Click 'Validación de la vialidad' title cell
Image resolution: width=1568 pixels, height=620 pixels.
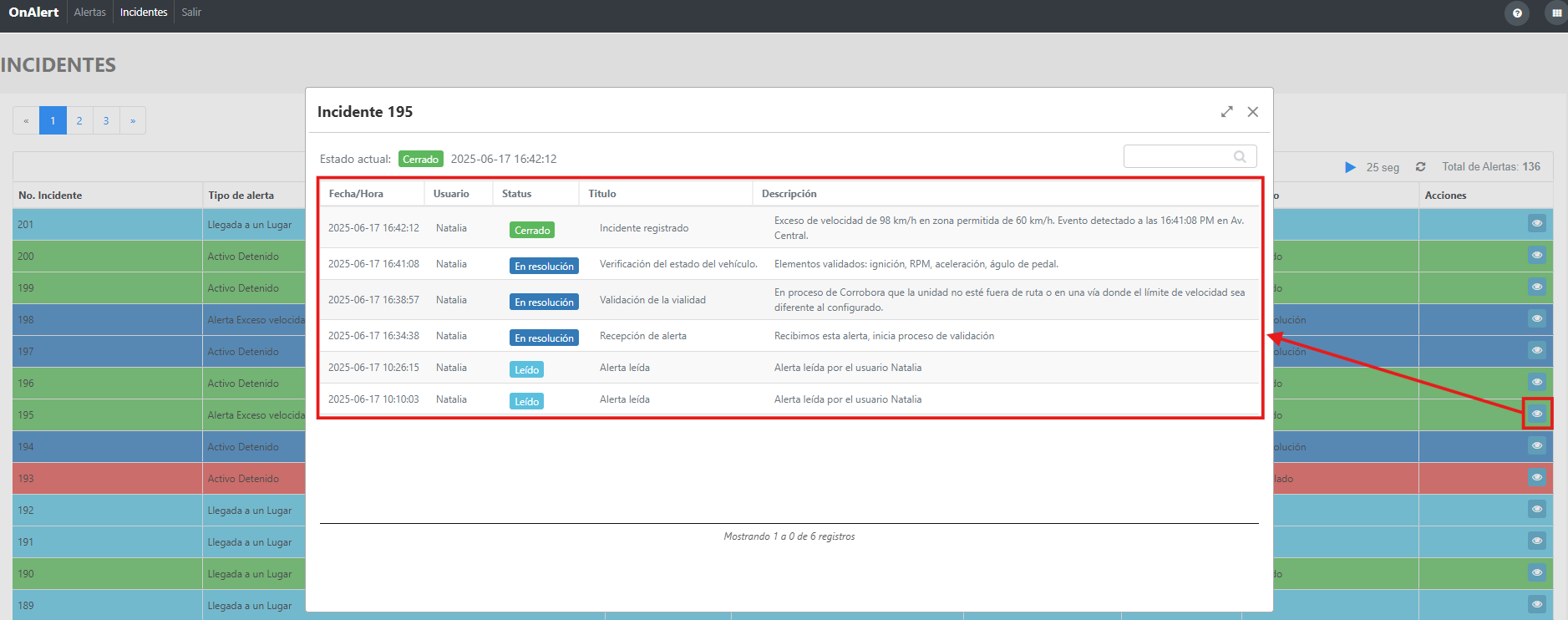pos(652,300)
